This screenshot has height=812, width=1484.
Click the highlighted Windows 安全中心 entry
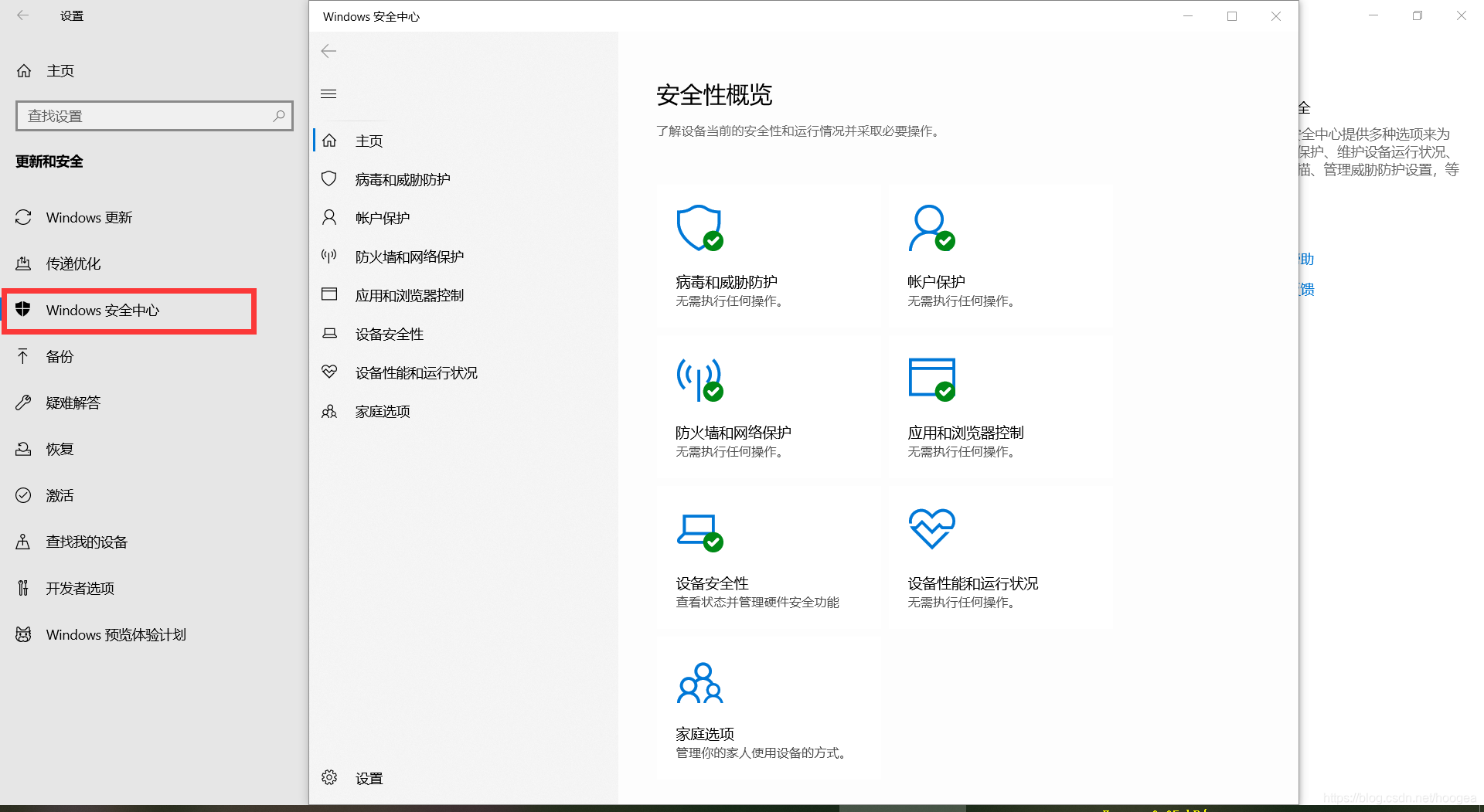click(x=101, y=311)
